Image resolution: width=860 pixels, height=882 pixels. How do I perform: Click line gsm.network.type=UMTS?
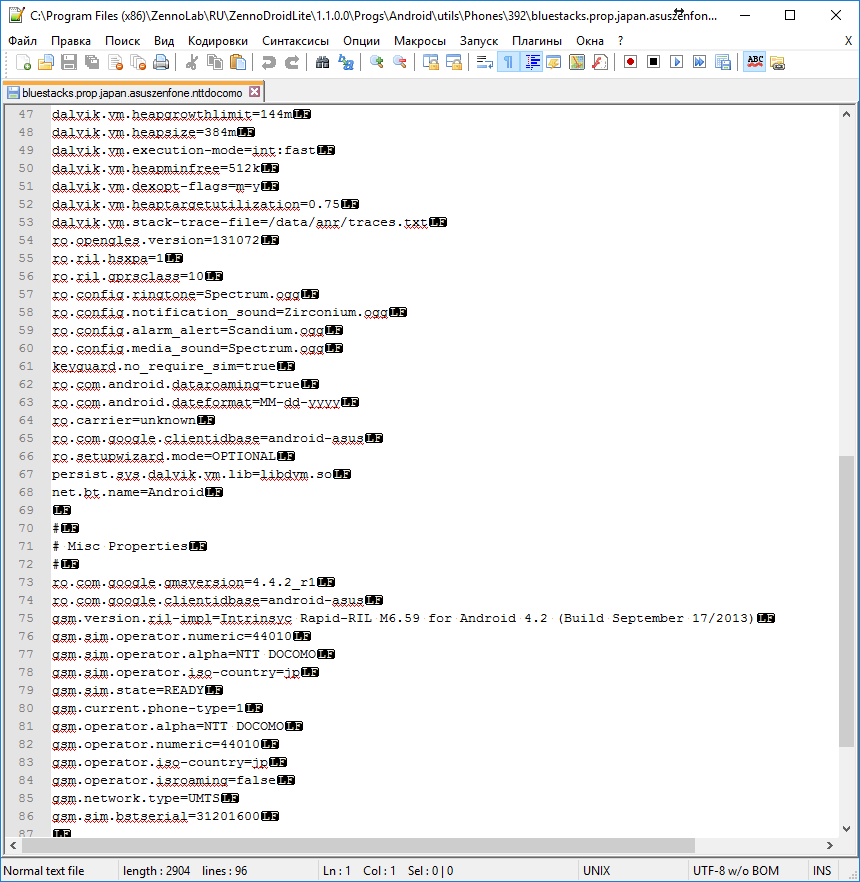145,798
